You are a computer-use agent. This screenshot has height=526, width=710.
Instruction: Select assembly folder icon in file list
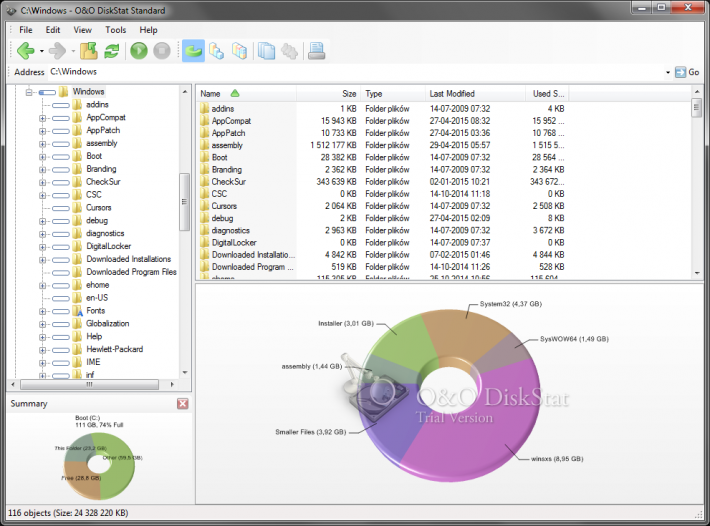[x=204, y=145]
